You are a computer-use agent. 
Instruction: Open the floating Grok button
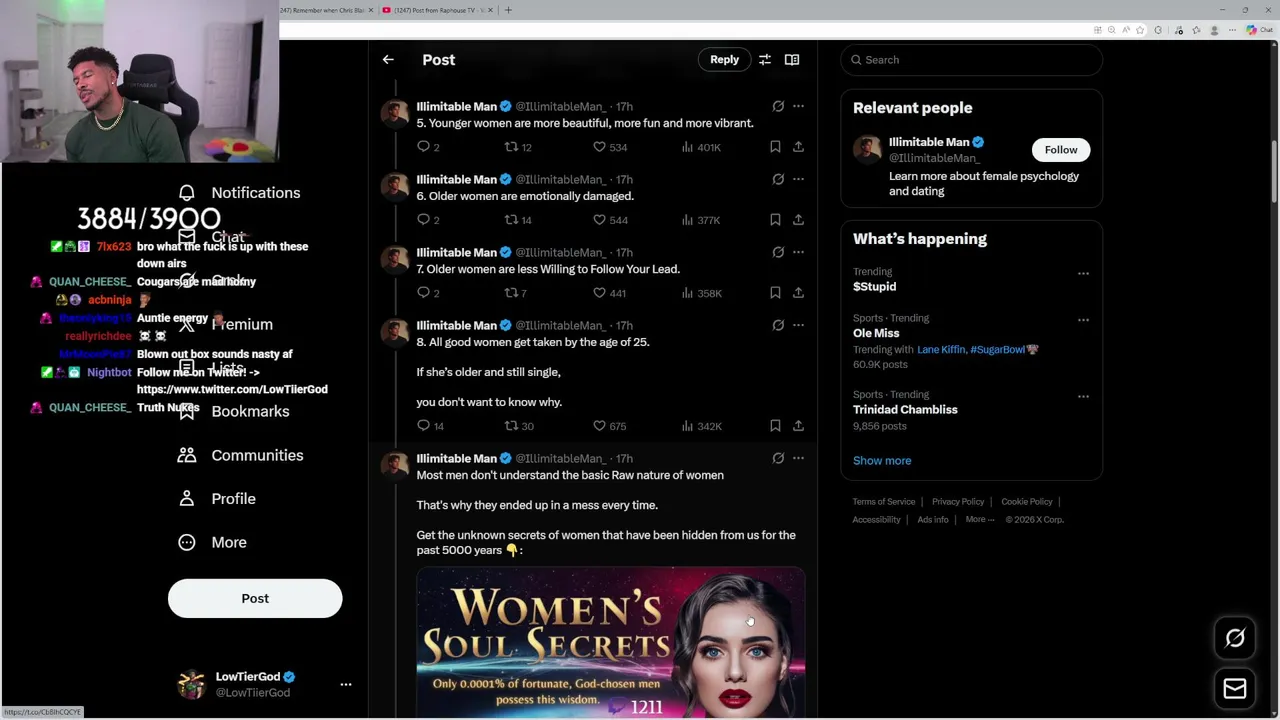pos(1235,638)
